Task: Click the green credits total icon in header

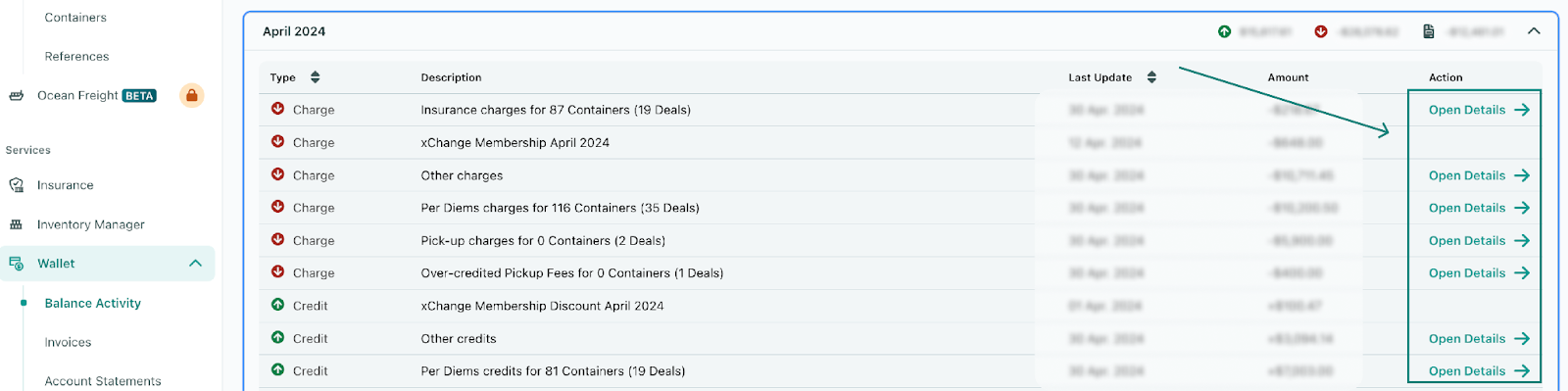Action: (1224, 31)
